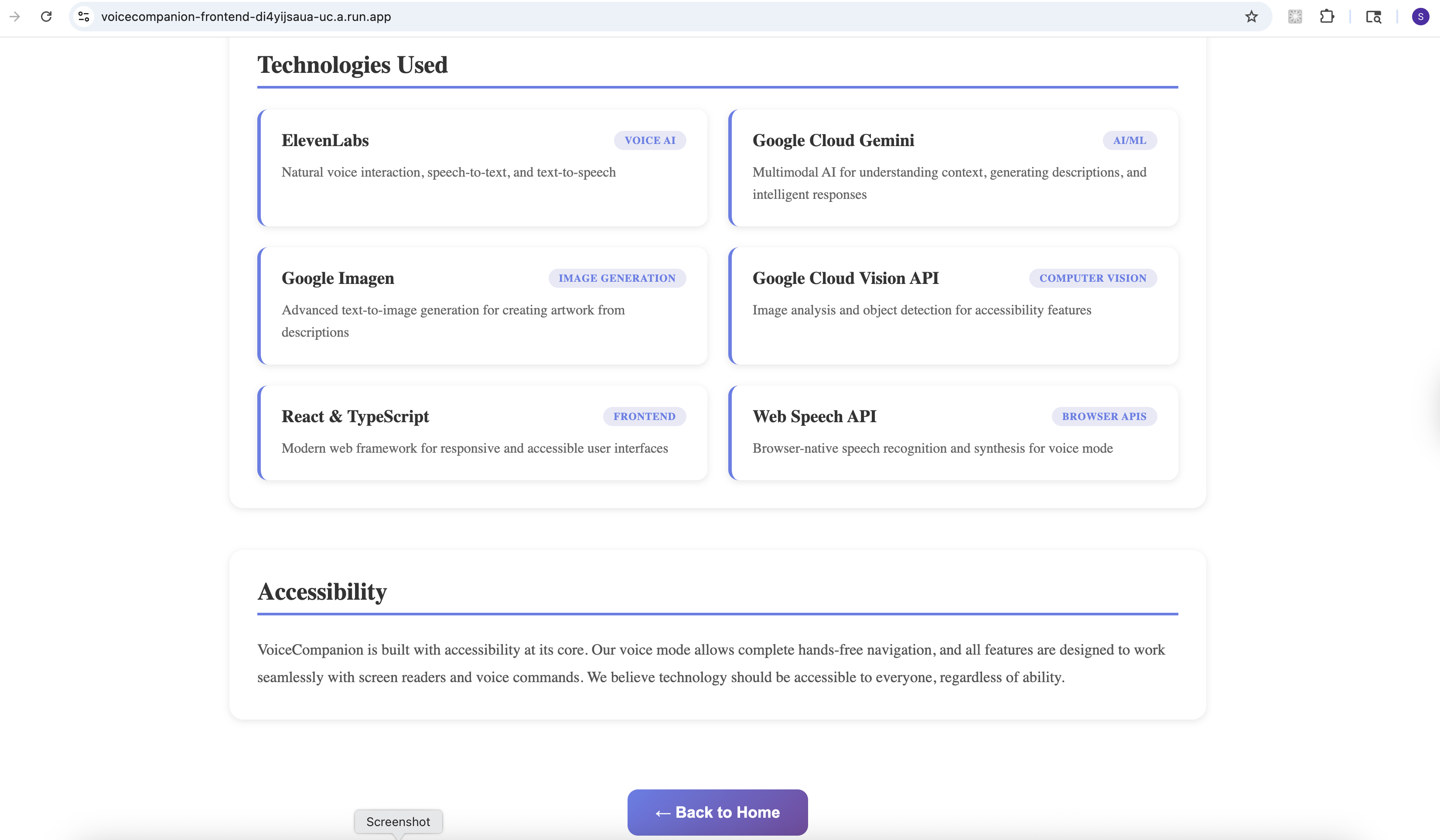Image resolution: width=1440 pixels, height=840 pixels.
Task: Select the ElevenLabs card title
Action: (325, 140)
